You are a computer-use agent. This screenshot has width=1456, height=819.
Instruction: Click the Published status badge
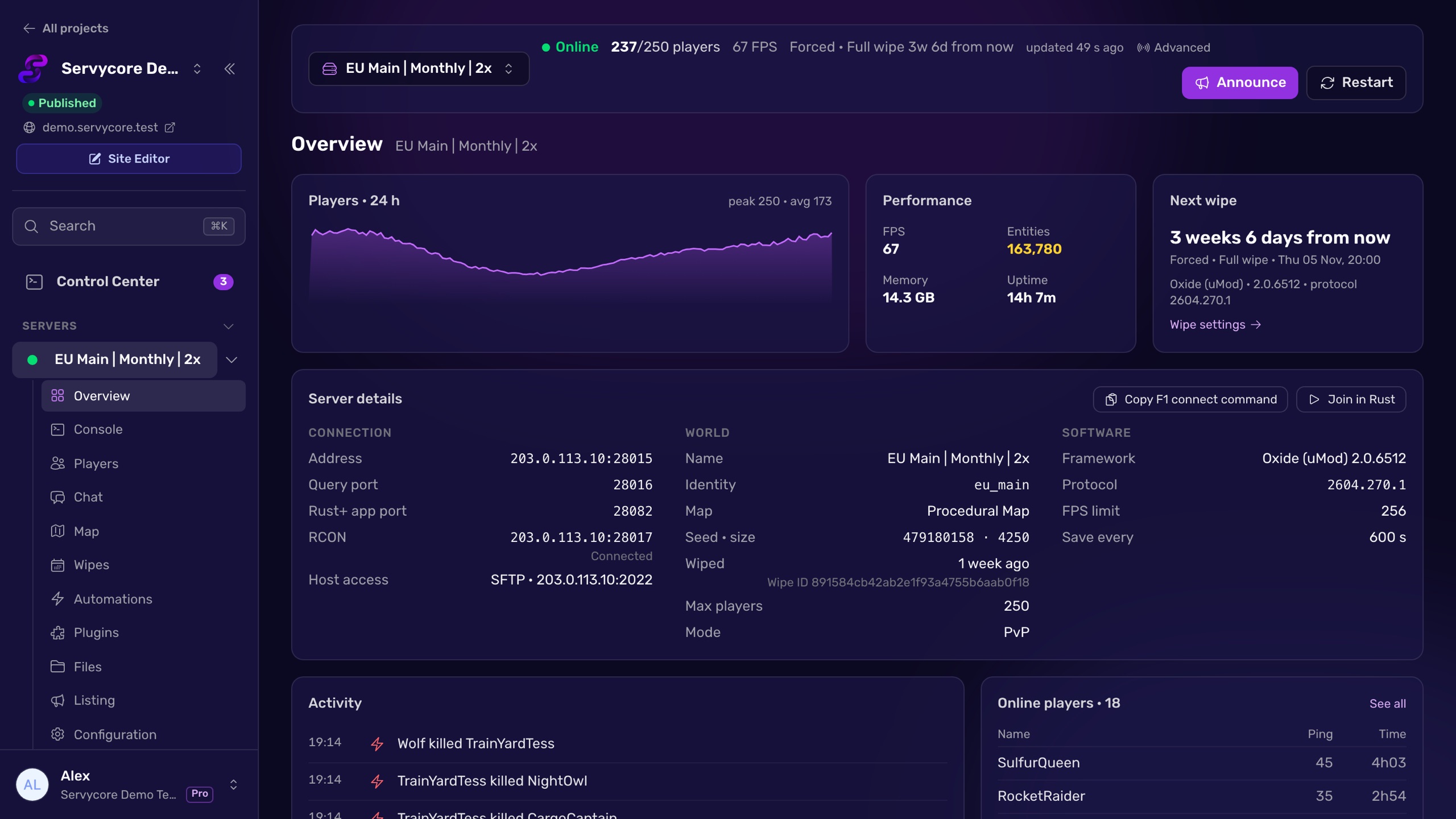click(63, 103)
